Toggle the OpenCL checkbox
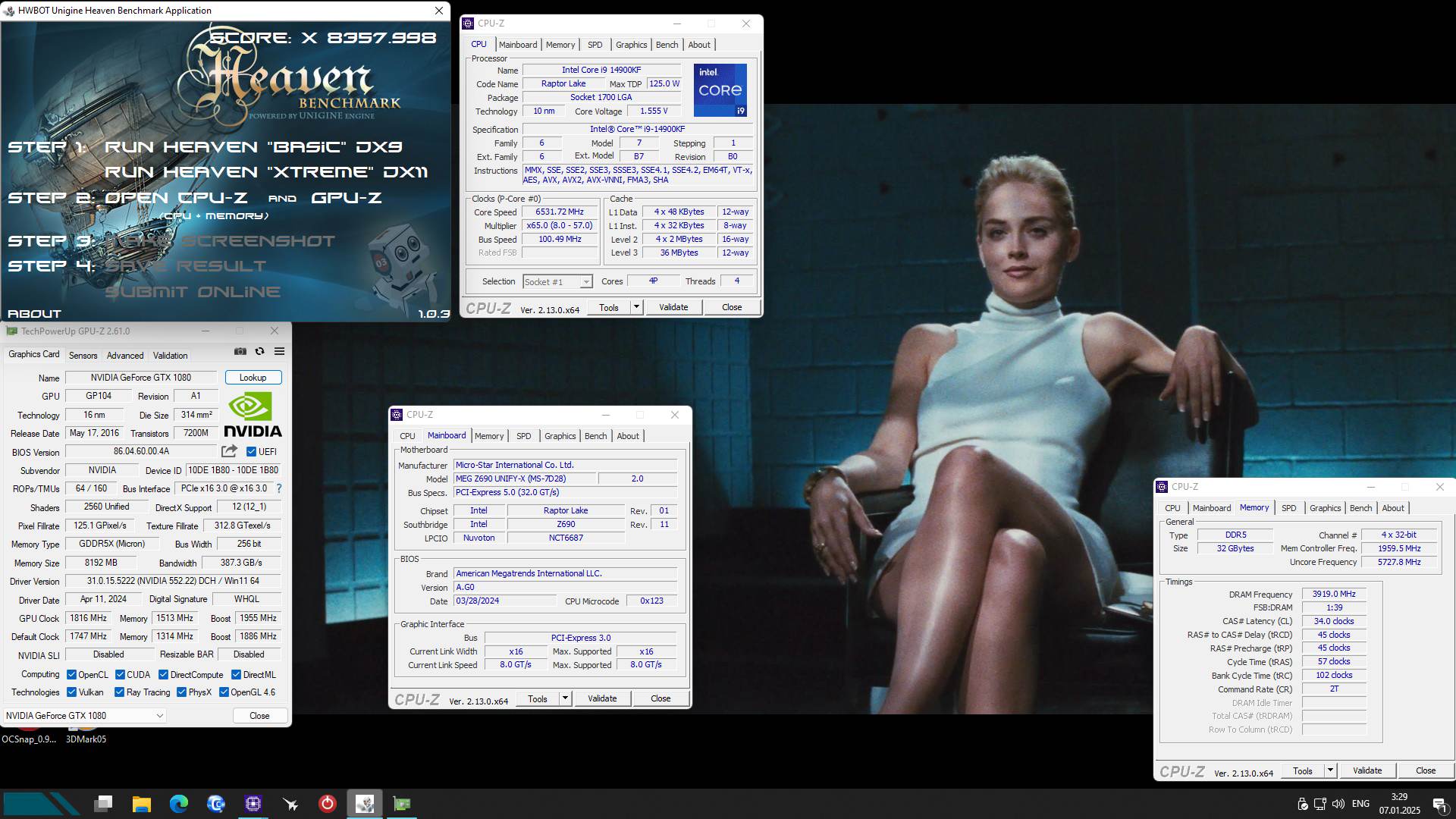This screenshot has height=819, width=1456. point(71,675)
